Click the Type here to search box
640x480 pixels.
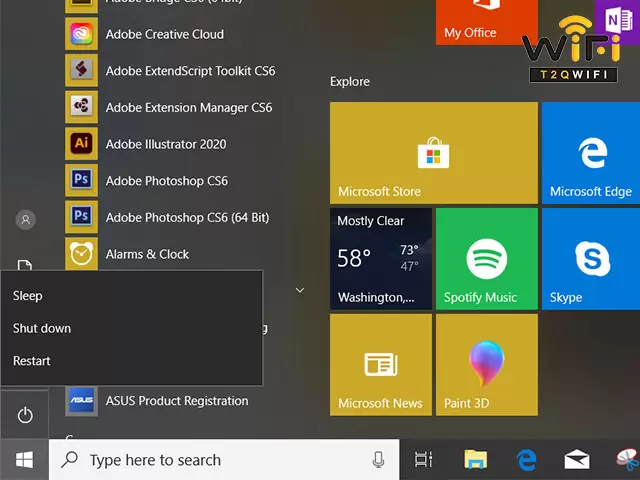[x=224, y=460]
